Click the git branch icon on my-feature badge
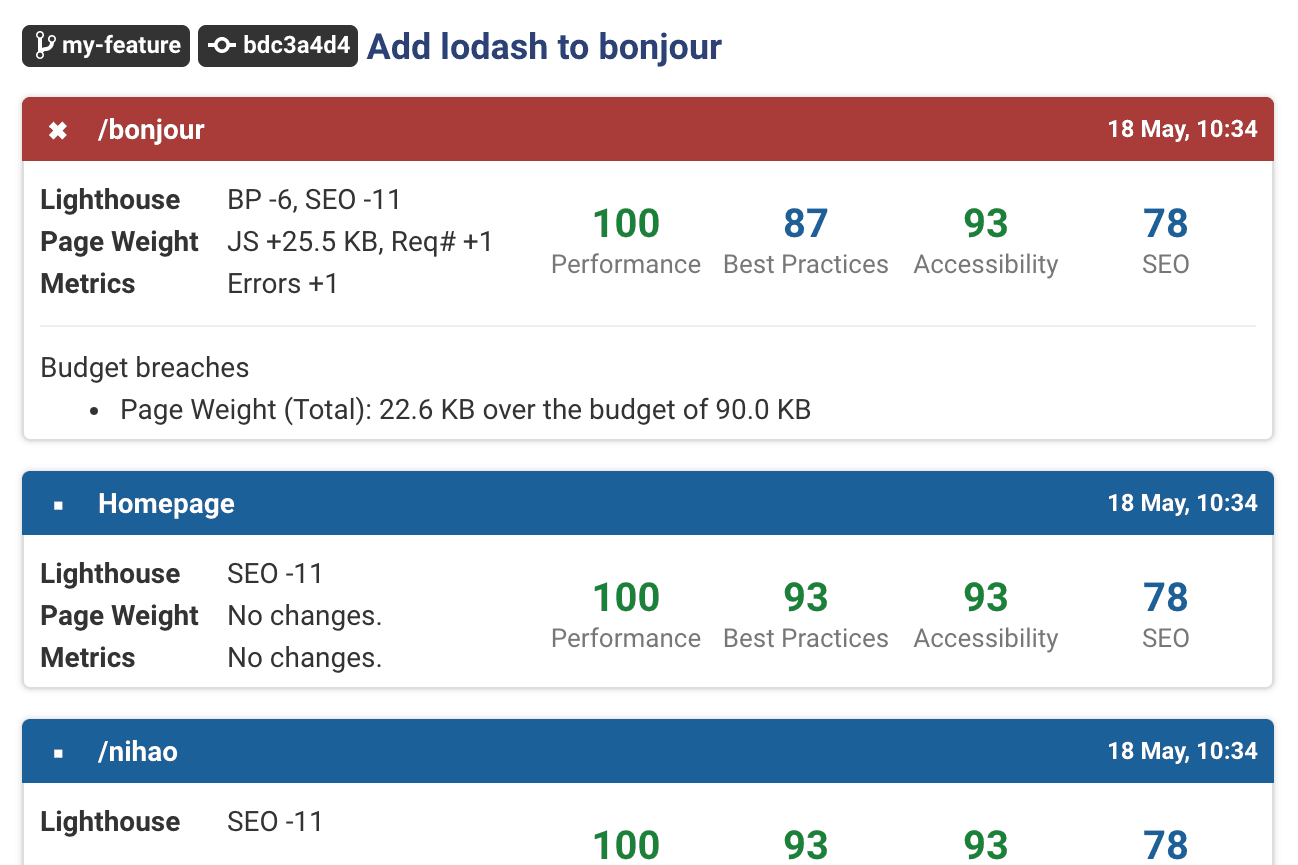The image size is (1298, 865). [44, 46]
